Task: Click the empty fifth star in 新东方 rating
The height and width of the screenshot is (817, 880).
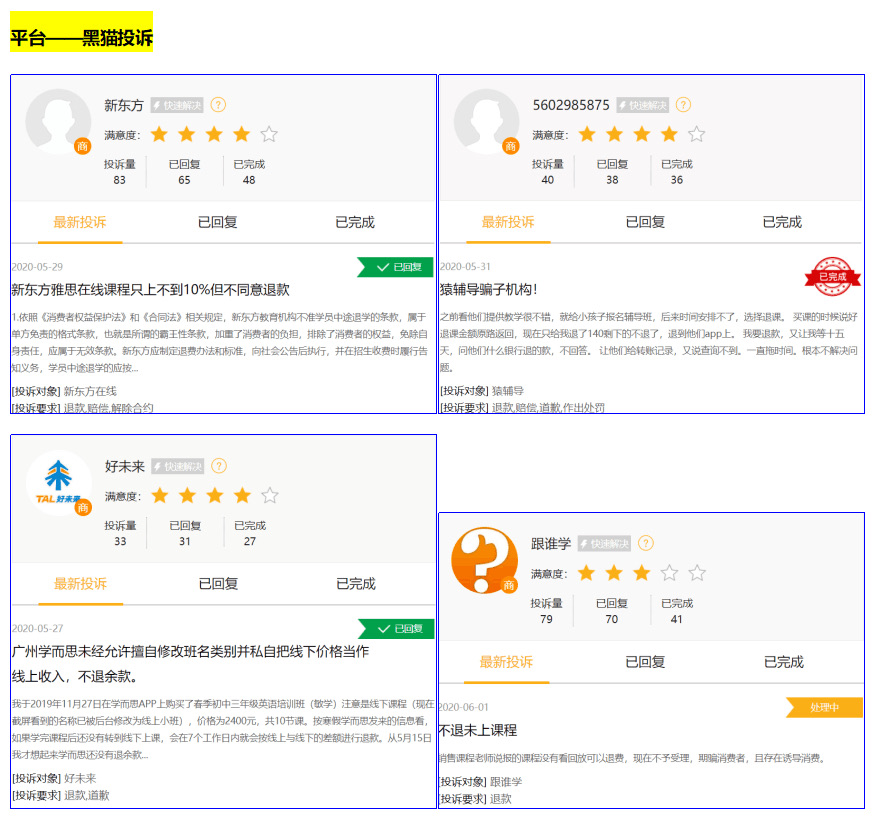Action: click(269, 135)
